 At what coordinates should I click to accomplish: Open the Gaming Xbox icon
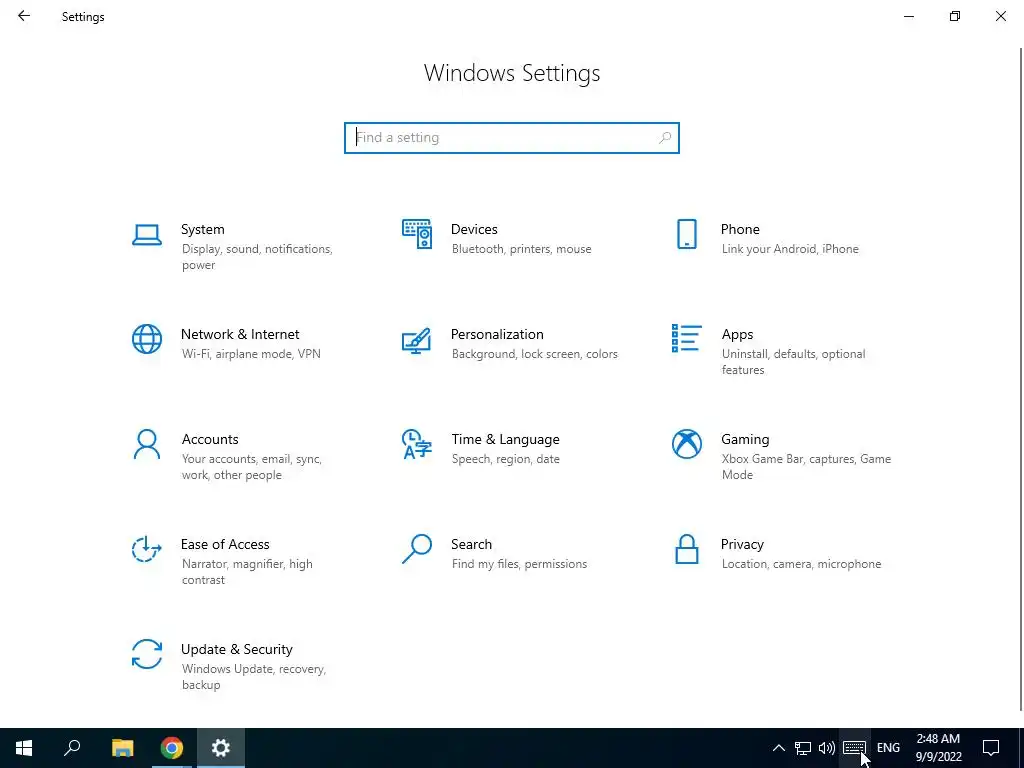tap(686, 444)
